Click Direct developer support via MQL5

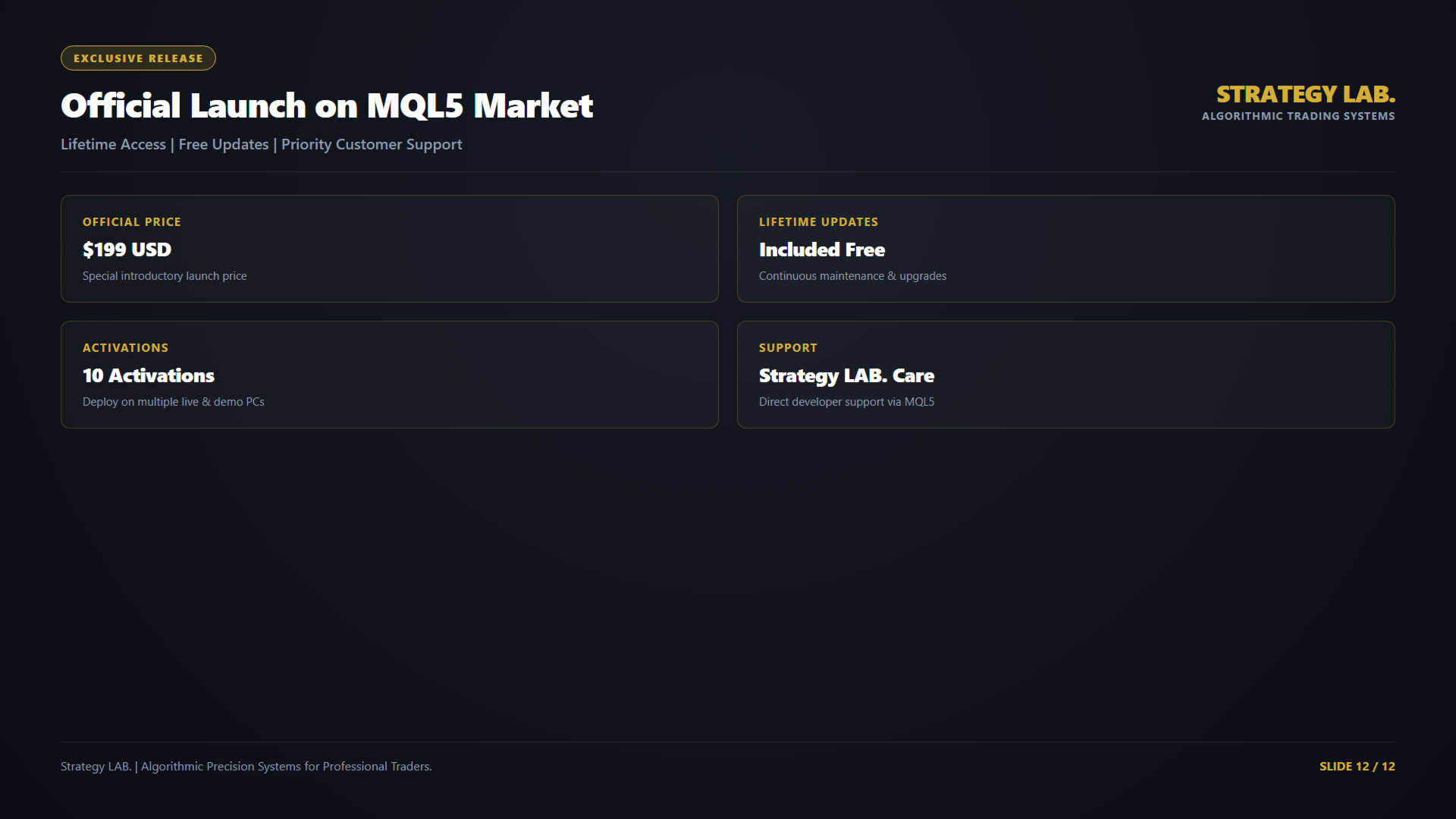pos(846,402)
